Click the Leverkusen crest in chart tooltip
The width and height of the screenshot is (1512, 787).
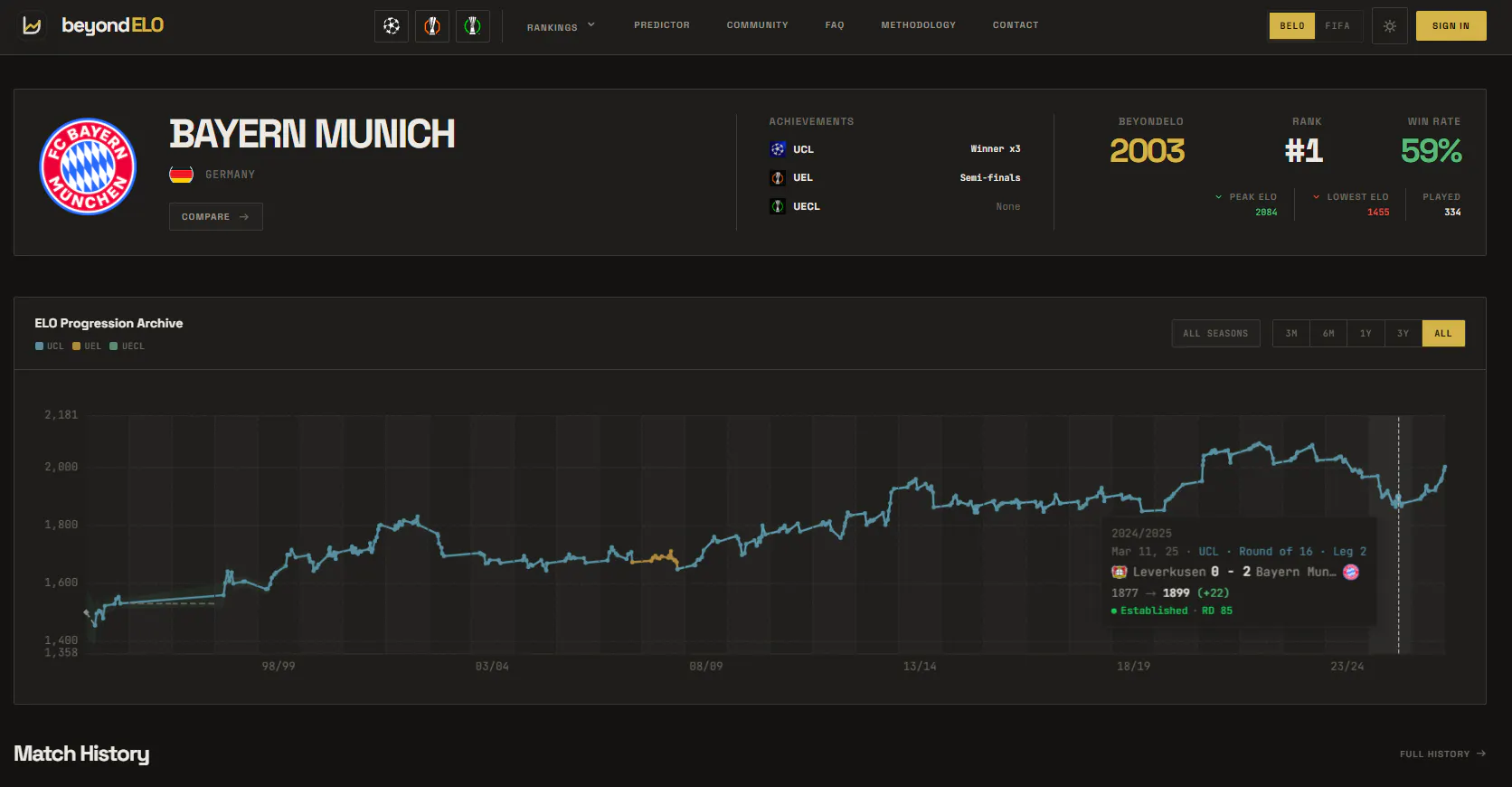[x=1120, y=572]
